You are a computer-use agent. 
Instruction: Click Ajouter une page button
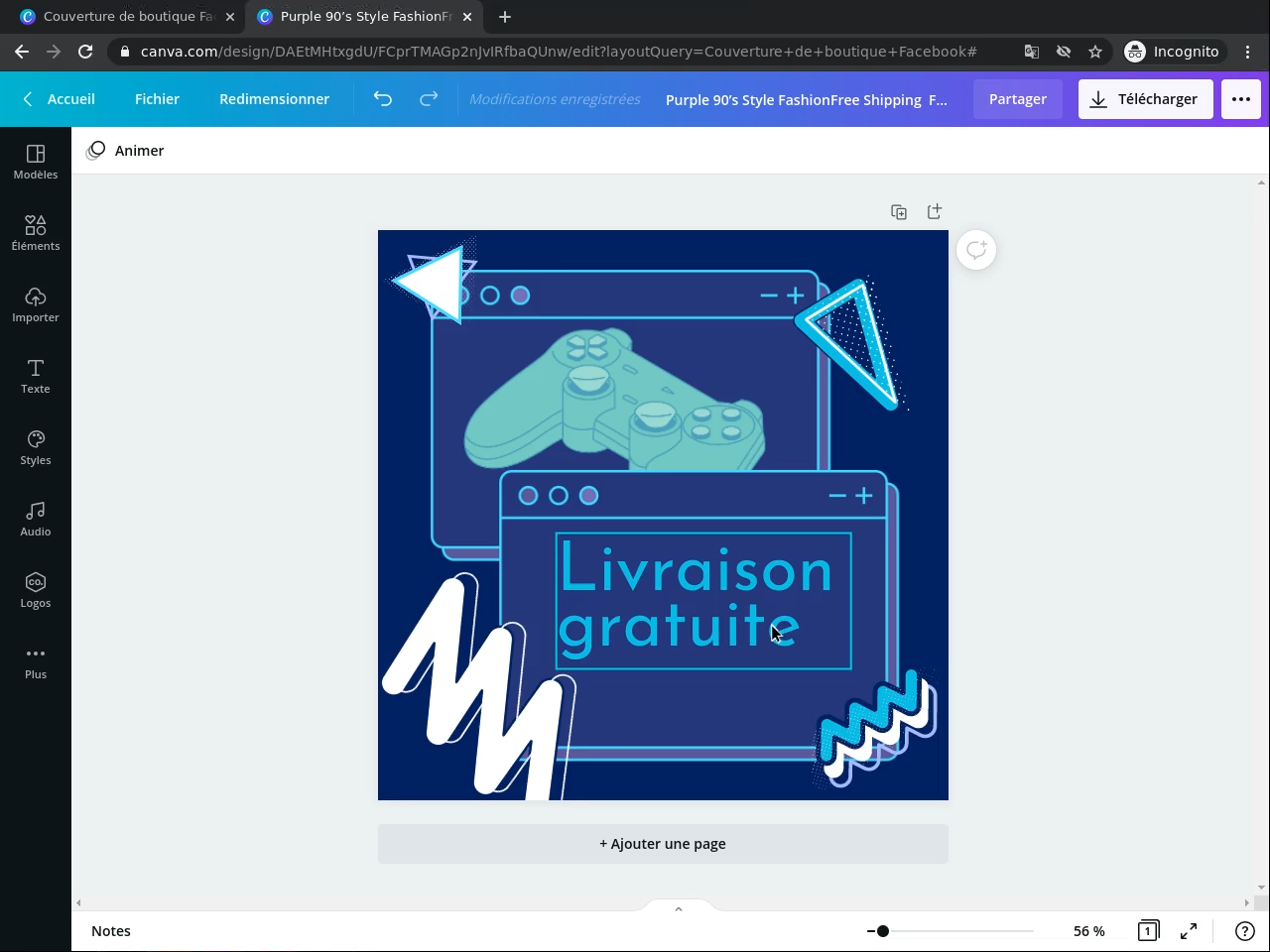pyautogui.click(x=663, y=844)
